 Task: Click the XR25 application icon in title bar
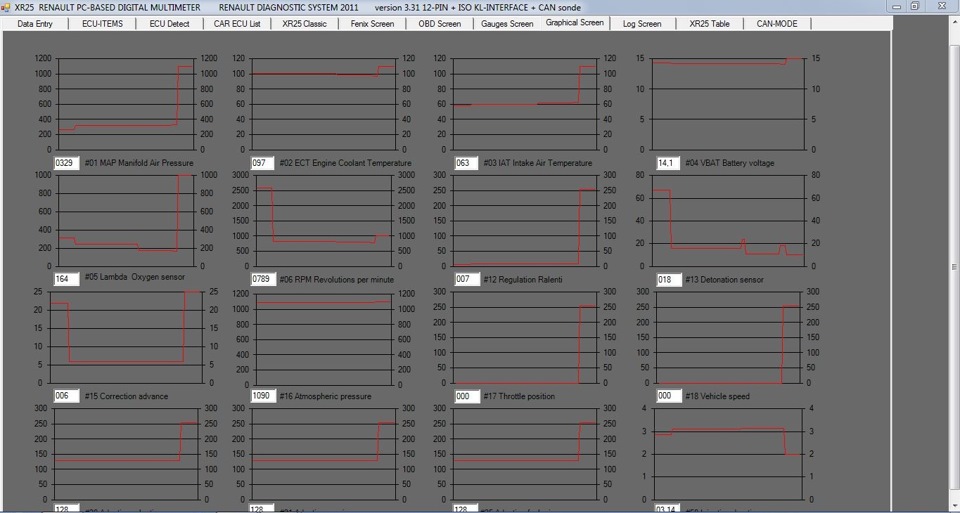tap(7, 7)
